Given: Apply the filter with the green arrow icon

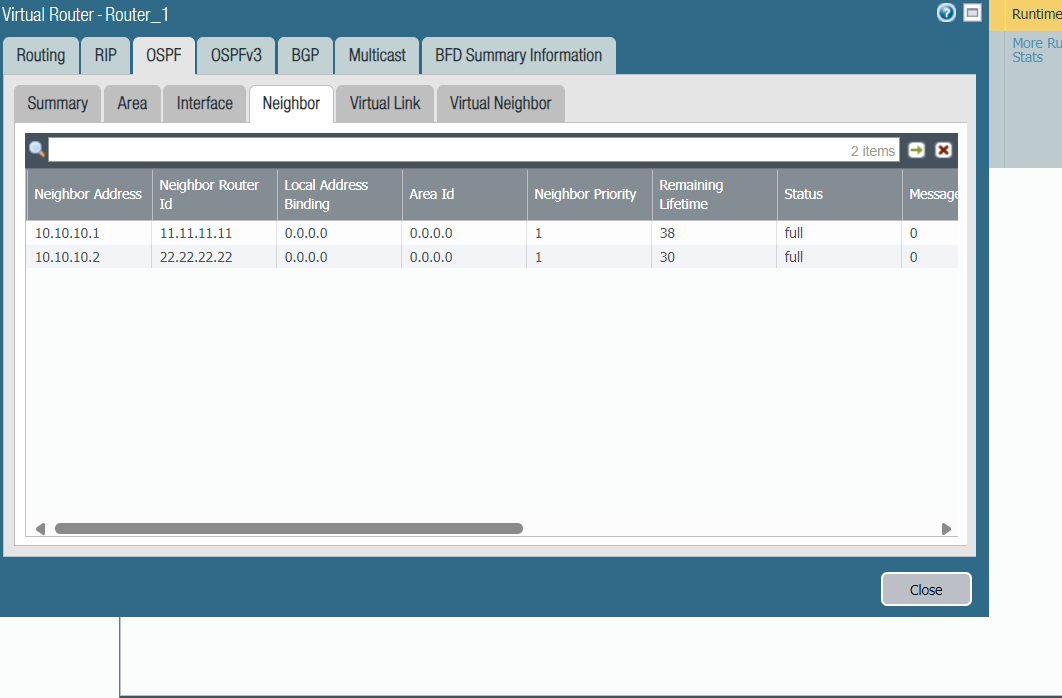Looking at the screenshot, I should coord(918,149).
